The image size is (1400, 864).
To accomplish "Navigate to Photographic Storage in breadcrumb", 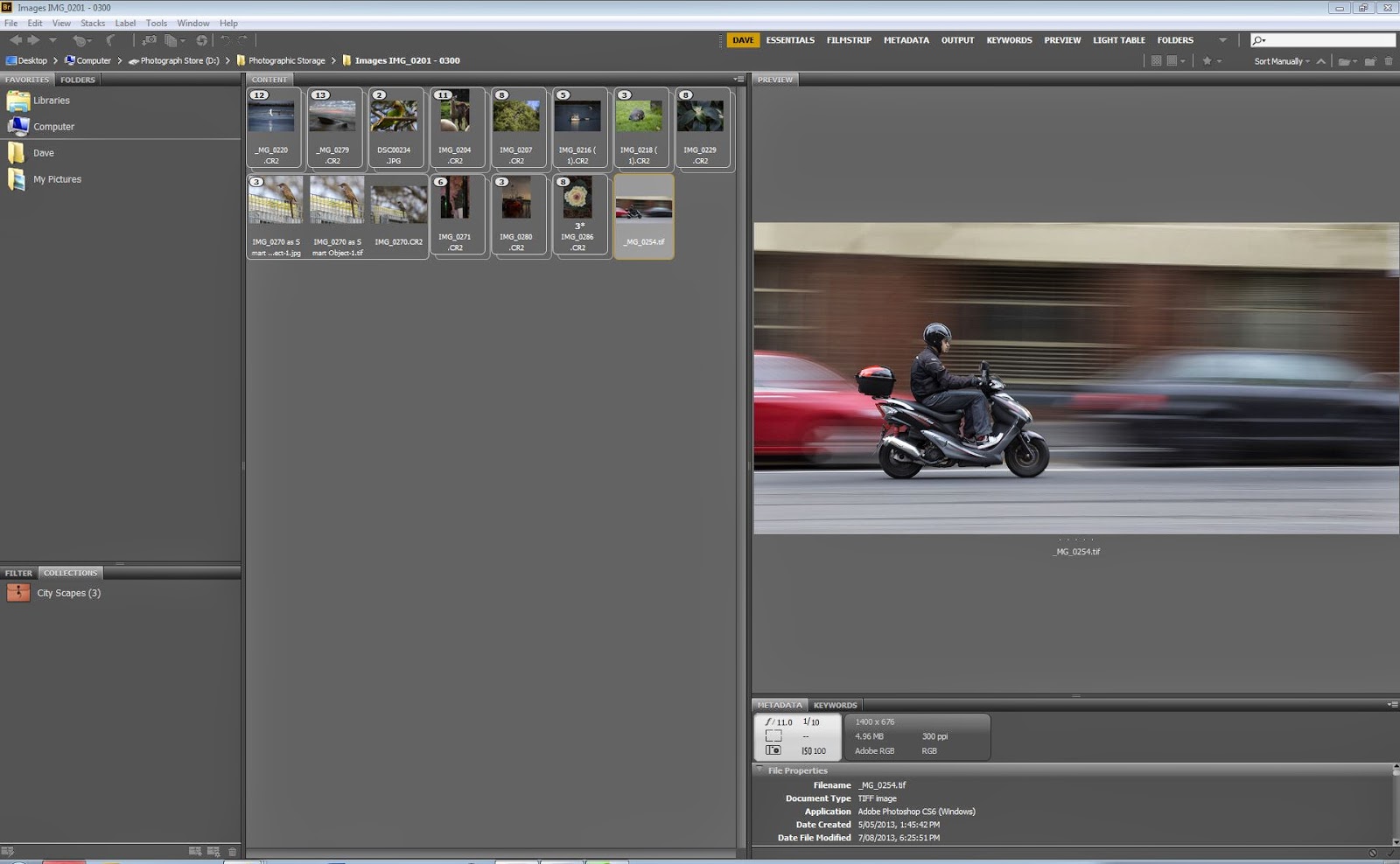I will 286,61.
